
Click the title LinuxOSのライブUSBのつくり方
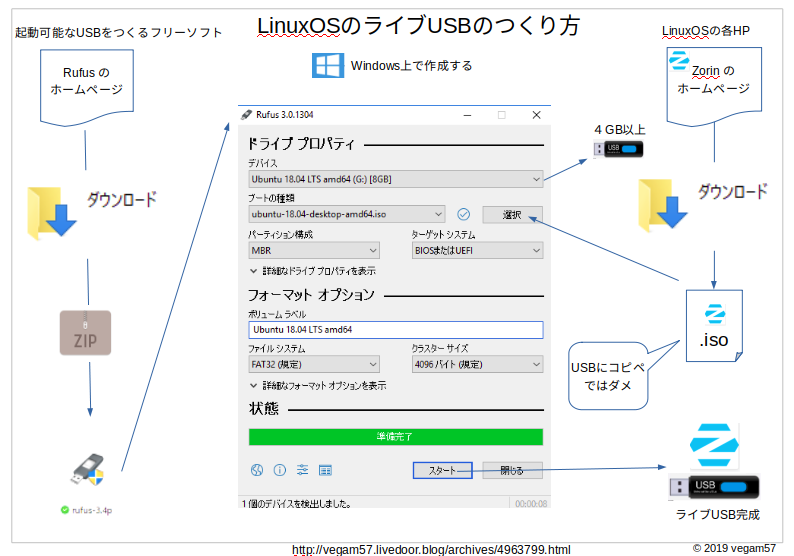tap(418, 25)
